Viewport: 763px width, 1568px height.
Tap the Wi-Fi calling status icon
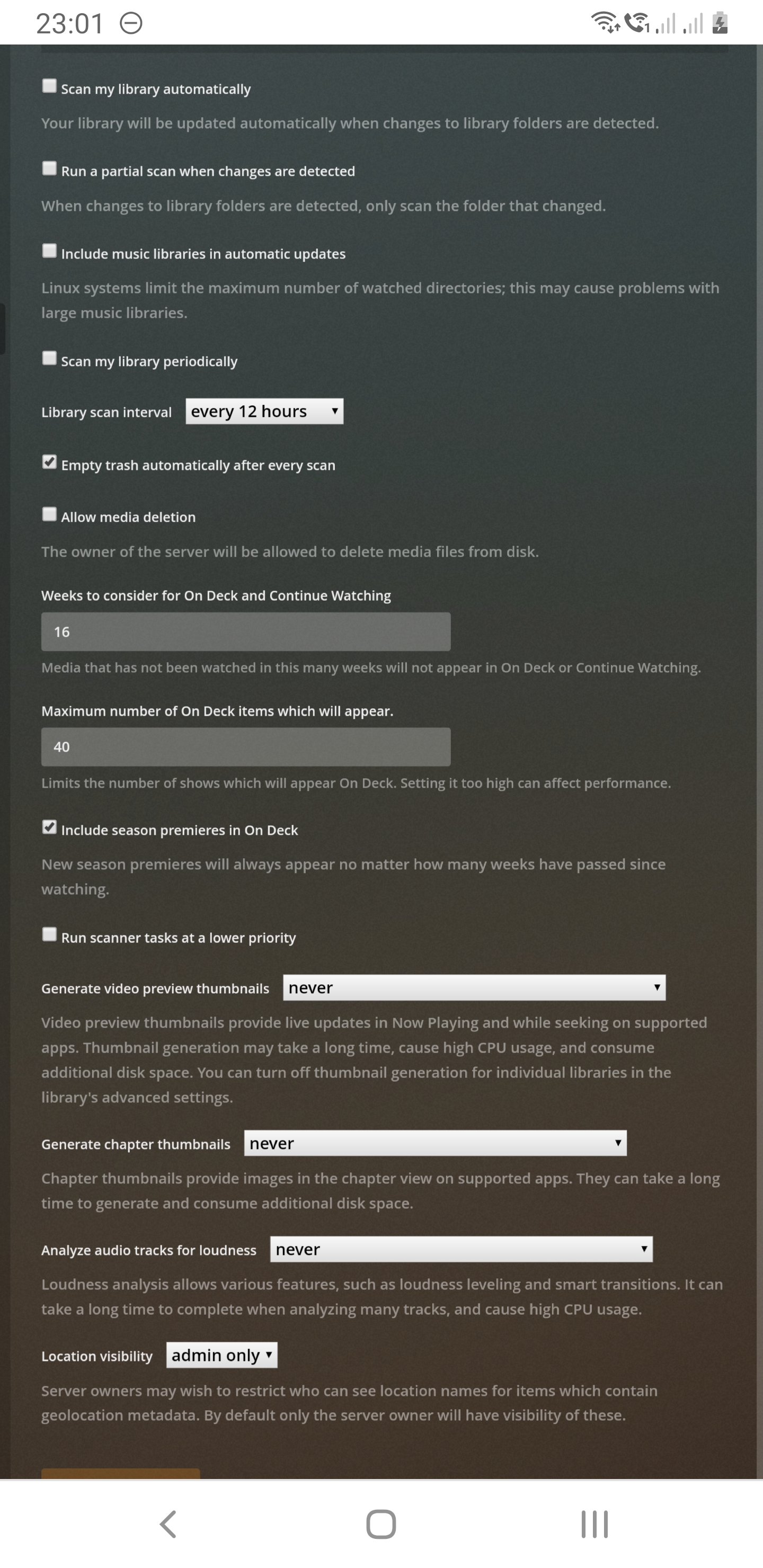pyautogui.click(x=637, y=23)
